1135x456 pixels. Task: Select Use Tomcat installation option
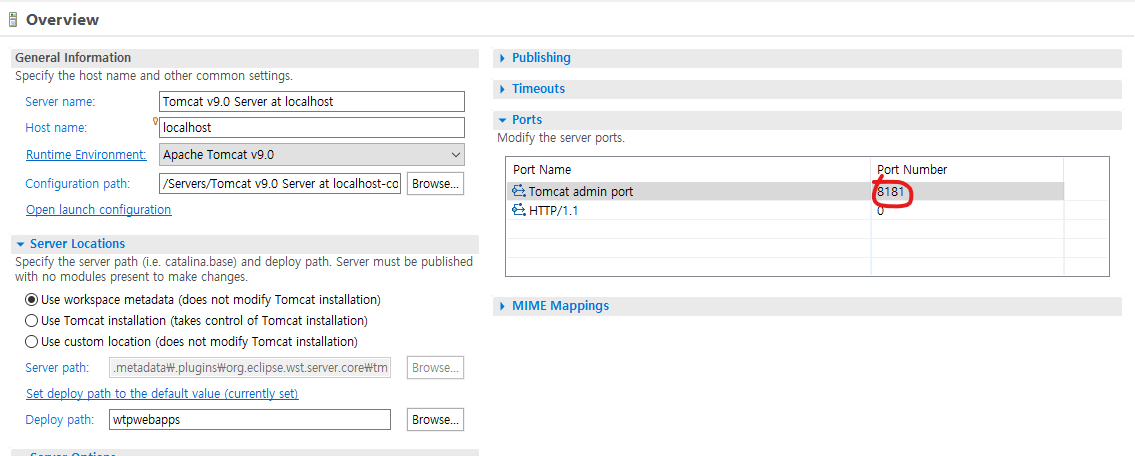[x=31, y=320]
